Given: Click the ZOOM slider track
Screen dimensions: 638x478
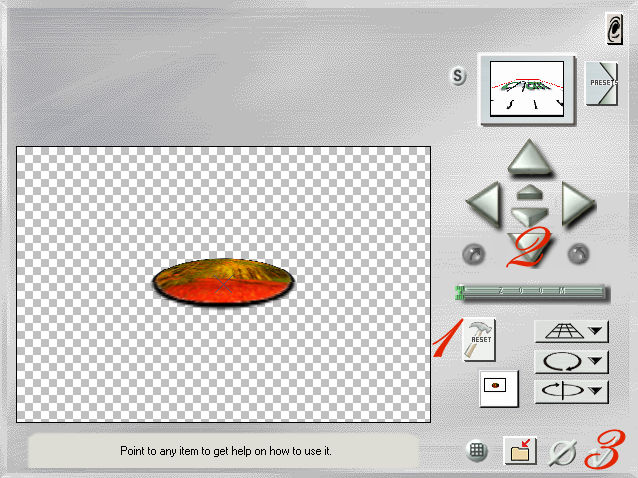Looking at the screenshot, I should [533, 292].
